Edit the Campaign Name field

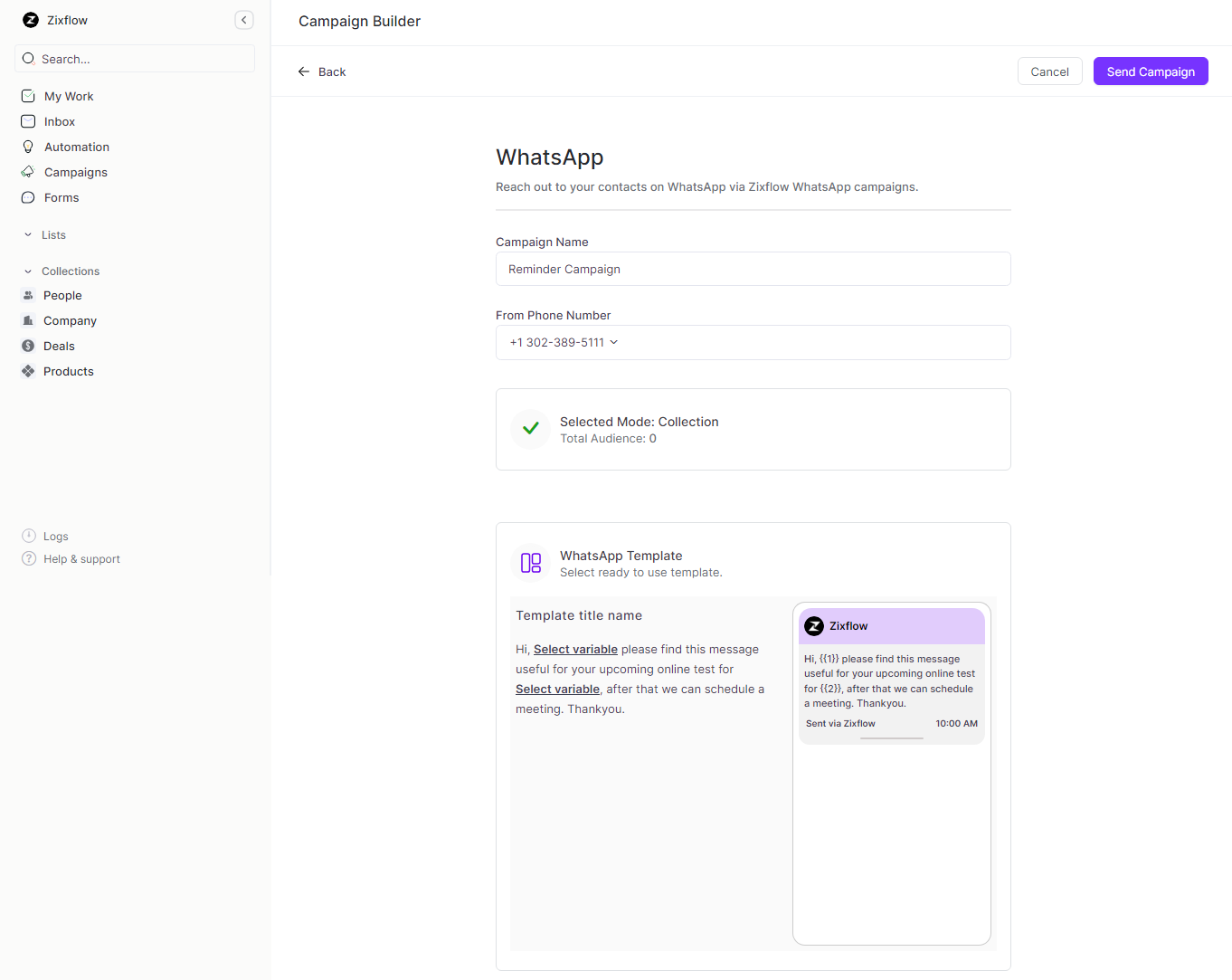pos(753,269)
